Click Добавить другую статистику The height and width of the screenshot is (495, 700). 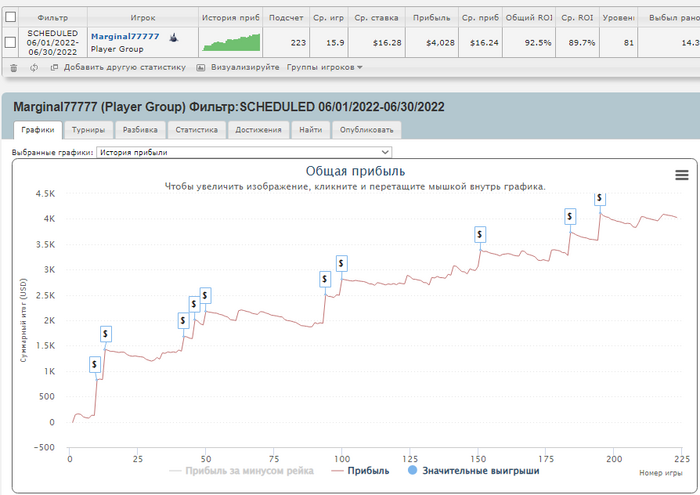point(125,67)
